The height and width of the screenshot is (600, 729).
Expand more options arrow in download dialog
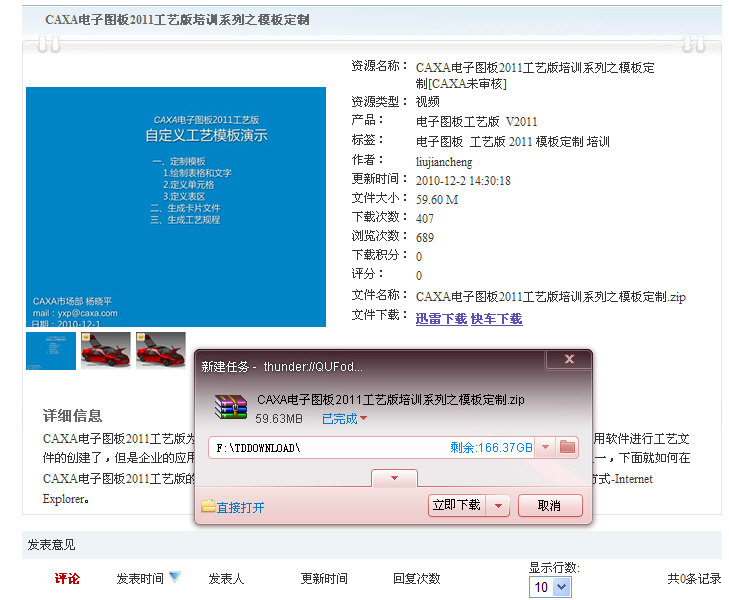[x=394, y=479]
